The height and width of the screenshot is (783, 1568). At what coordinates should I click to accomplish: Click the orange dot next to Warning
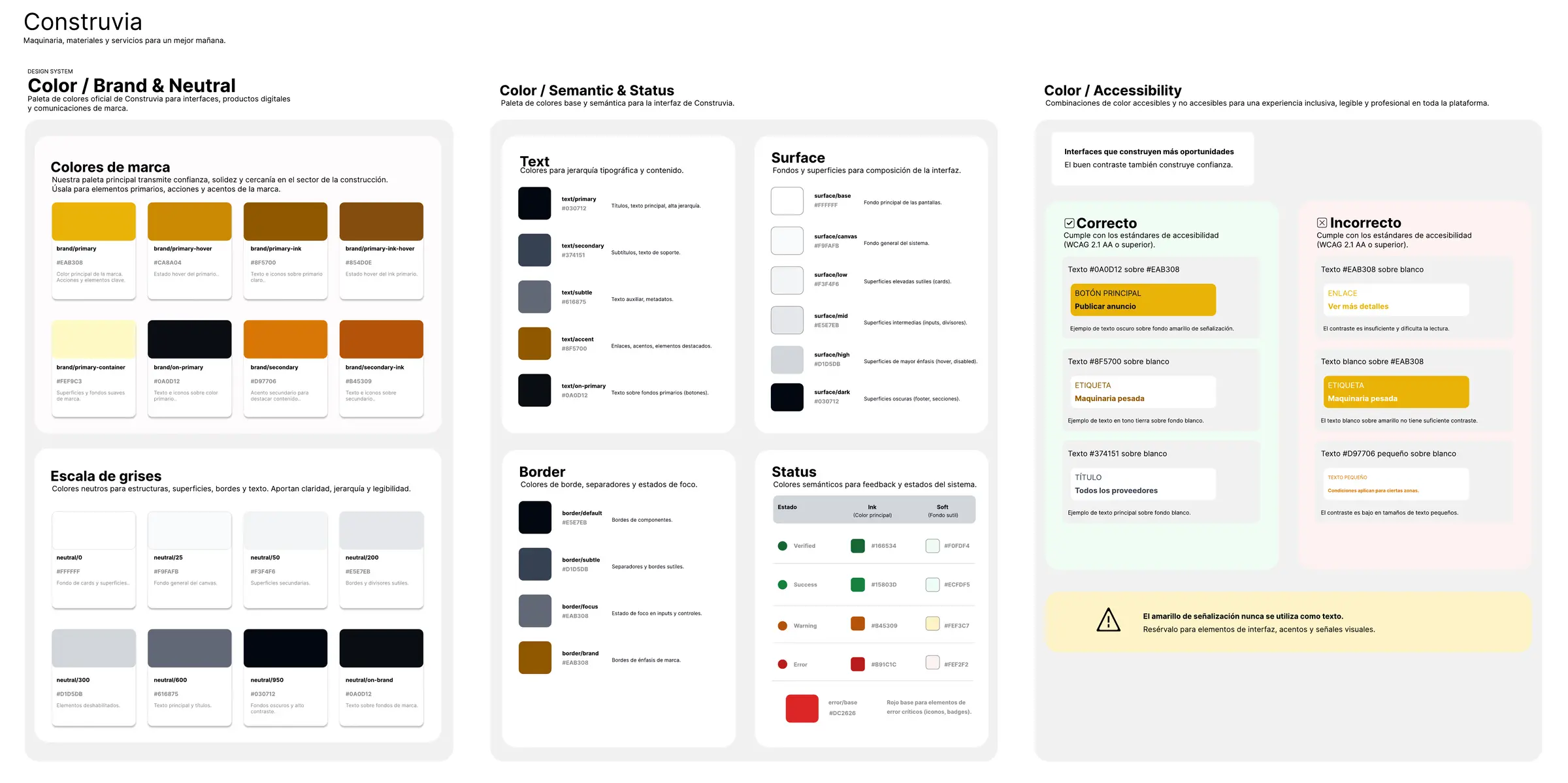pos(782,626)
